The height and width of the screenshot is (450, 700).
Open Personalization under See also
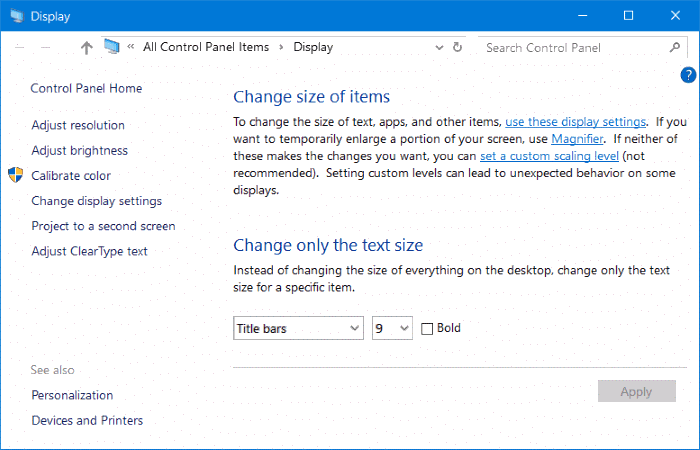coord(72,395)
